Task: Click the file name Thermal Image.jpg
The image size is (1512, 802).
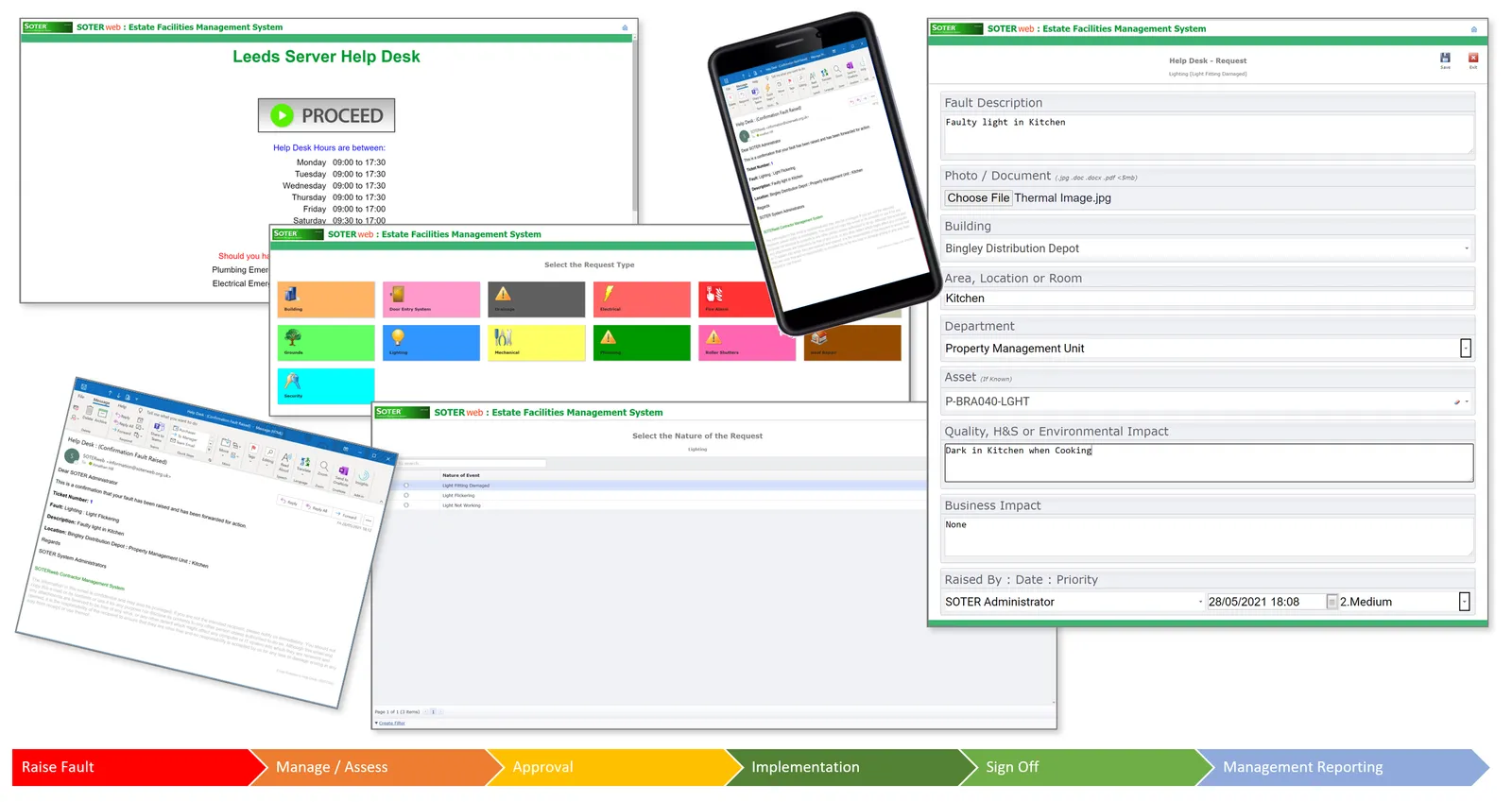Action: [1062, 198]
